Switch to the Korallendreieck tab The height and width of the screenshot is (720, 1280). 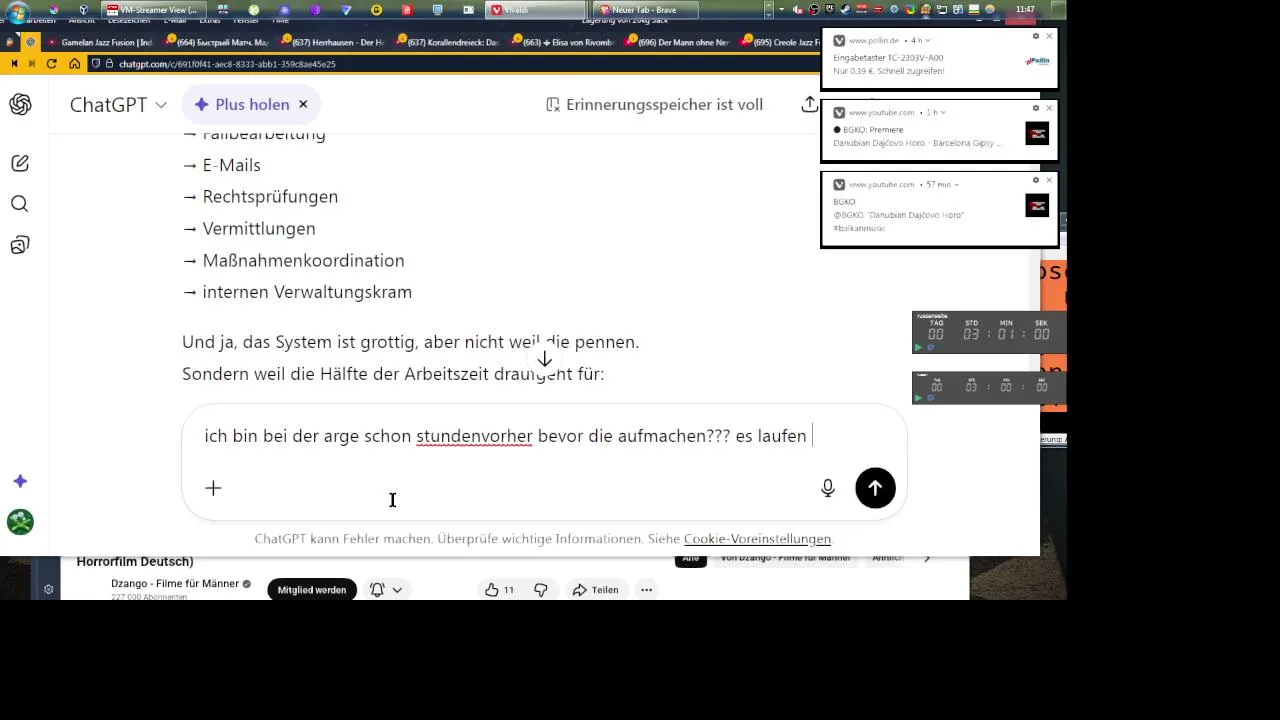447,42
